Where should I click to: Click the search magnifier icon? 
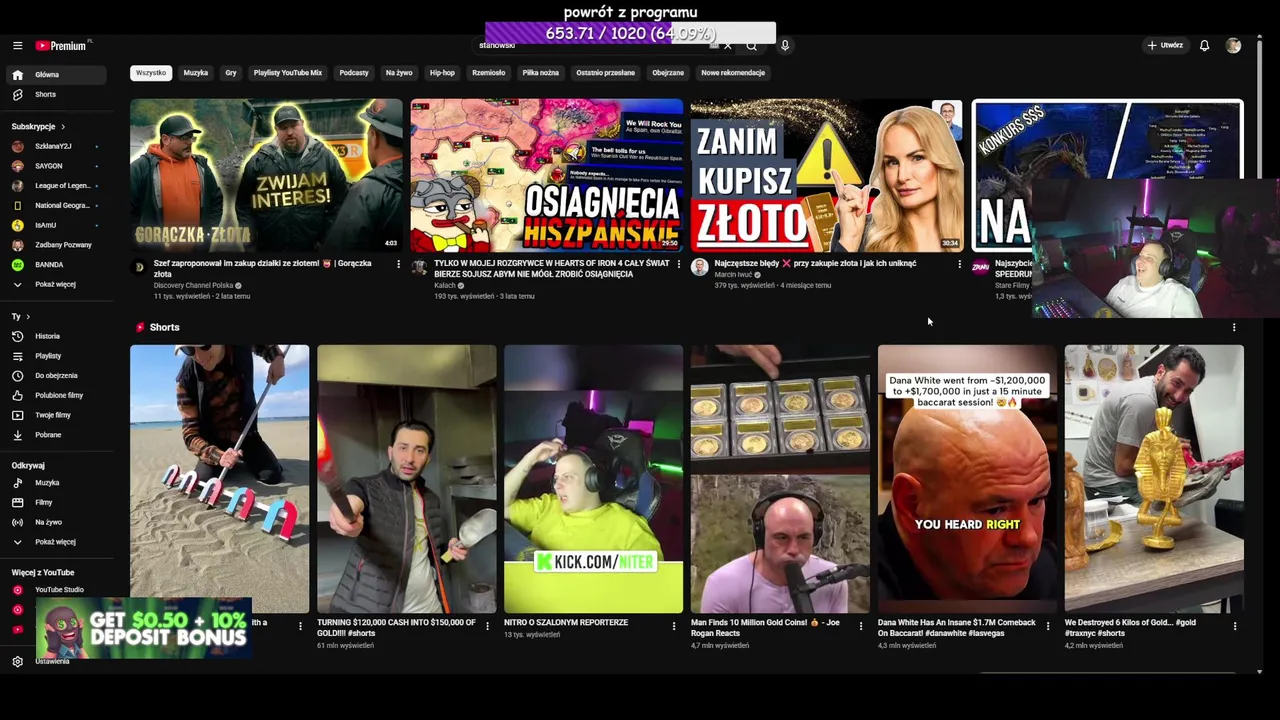tap(752, 46)
